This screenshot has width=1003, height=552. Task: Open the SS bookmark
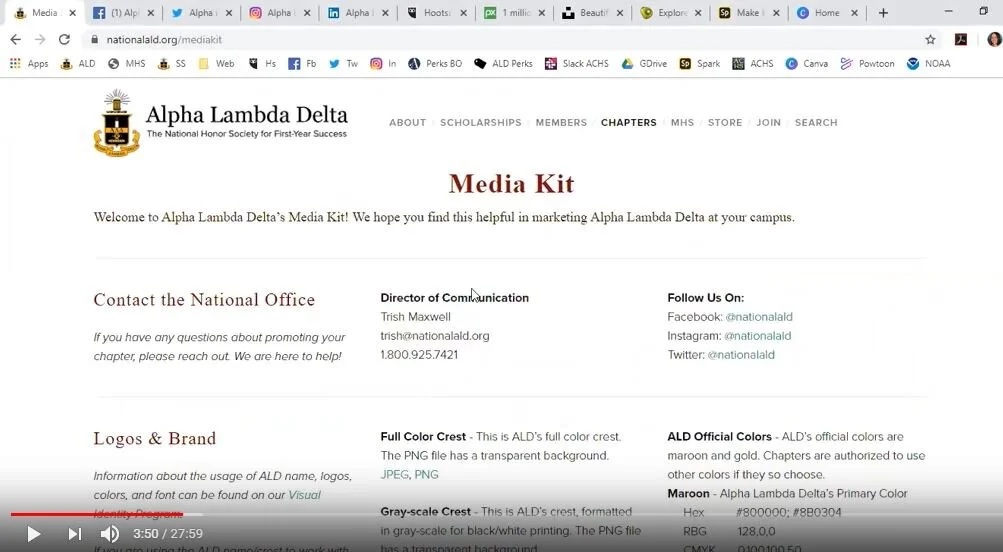(172, 63)
